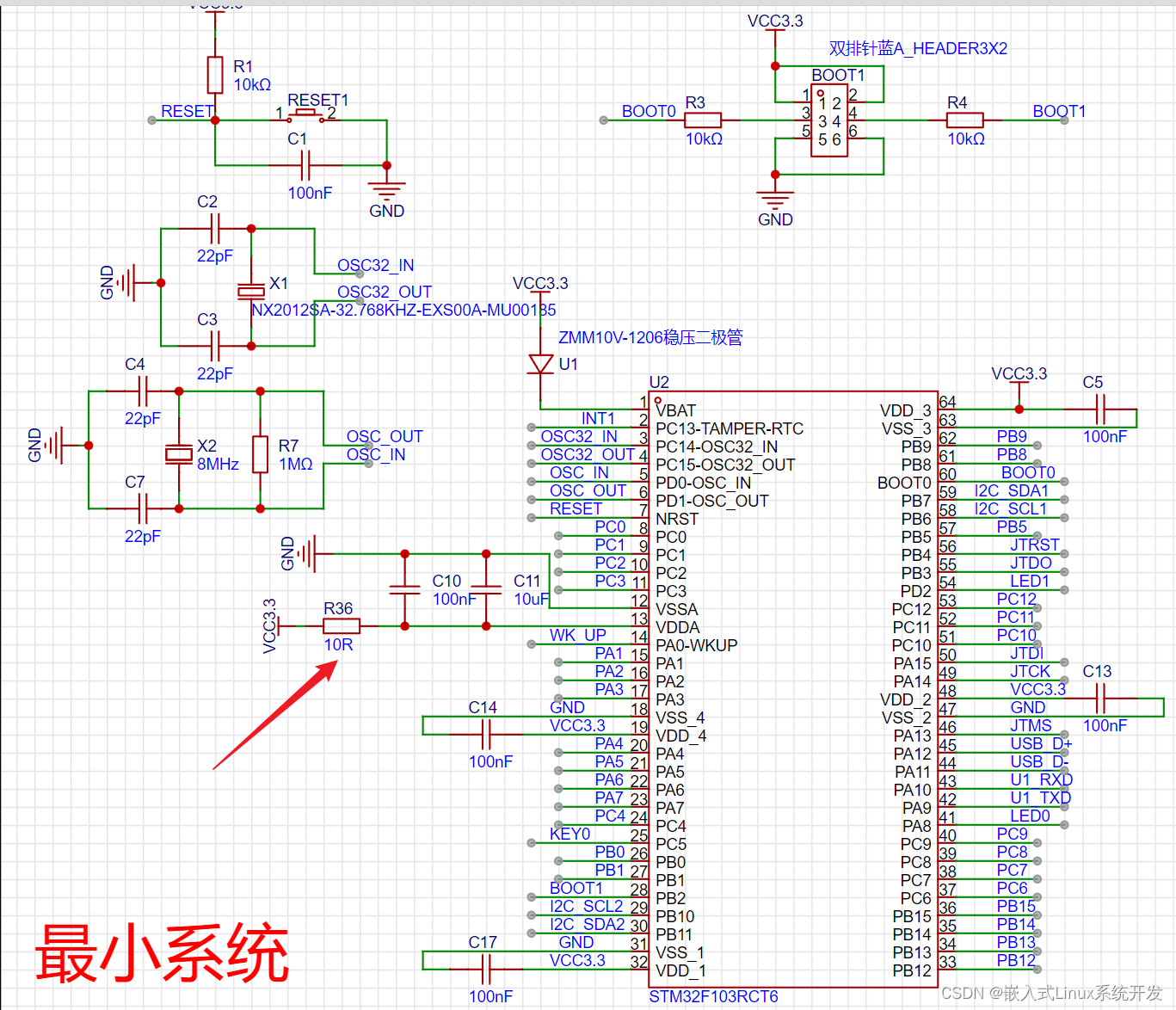Click the PA0-WKUP pin name on U2

pyautogui.click(x=697, y=645)
